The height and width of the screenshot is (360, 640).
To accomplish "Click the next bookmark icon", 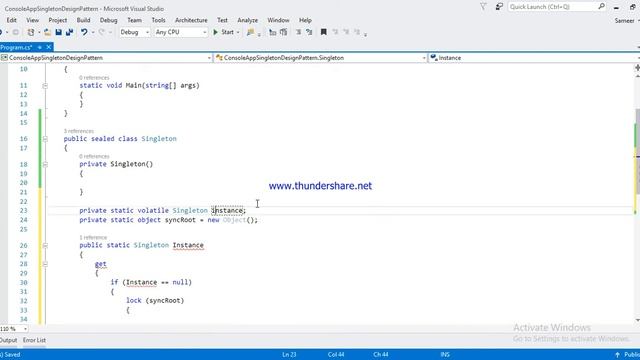I will [346, 32].
